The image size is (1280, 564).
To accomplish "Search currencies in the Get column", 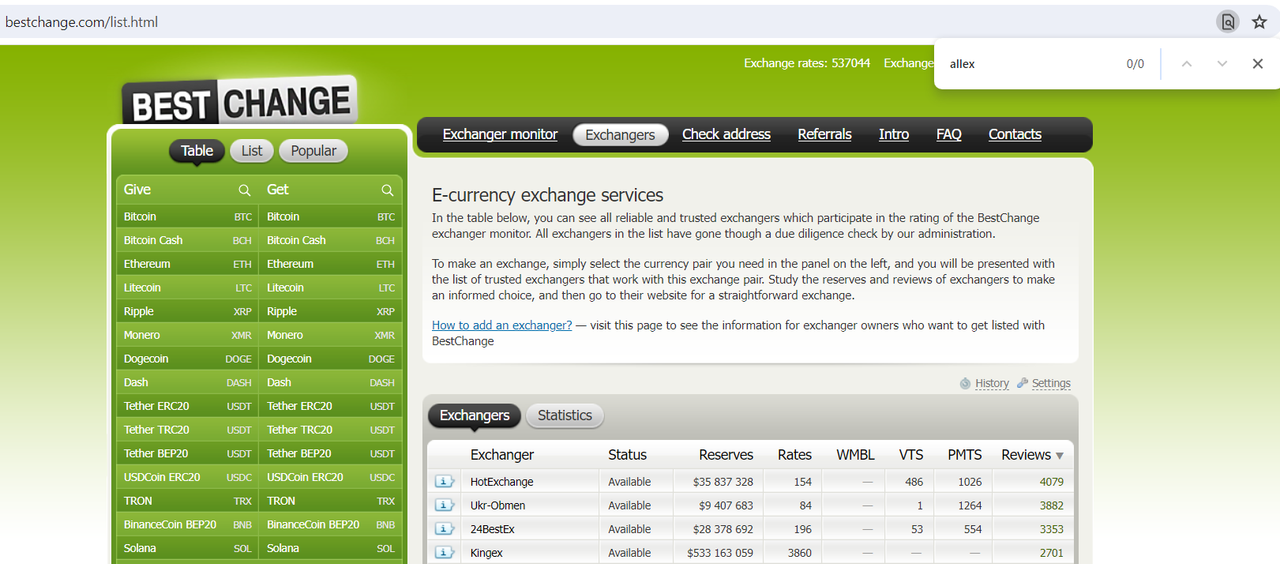I will pyautogui.click(x=387, y=190).
